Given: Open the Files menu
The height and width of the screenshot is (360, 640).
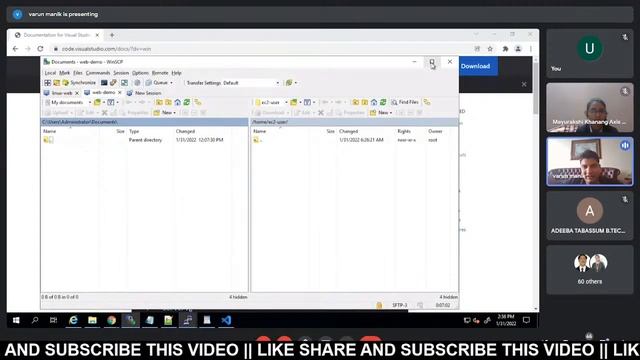Looking at the screenshot, I should pyautogui.click(x=78, y=73).
